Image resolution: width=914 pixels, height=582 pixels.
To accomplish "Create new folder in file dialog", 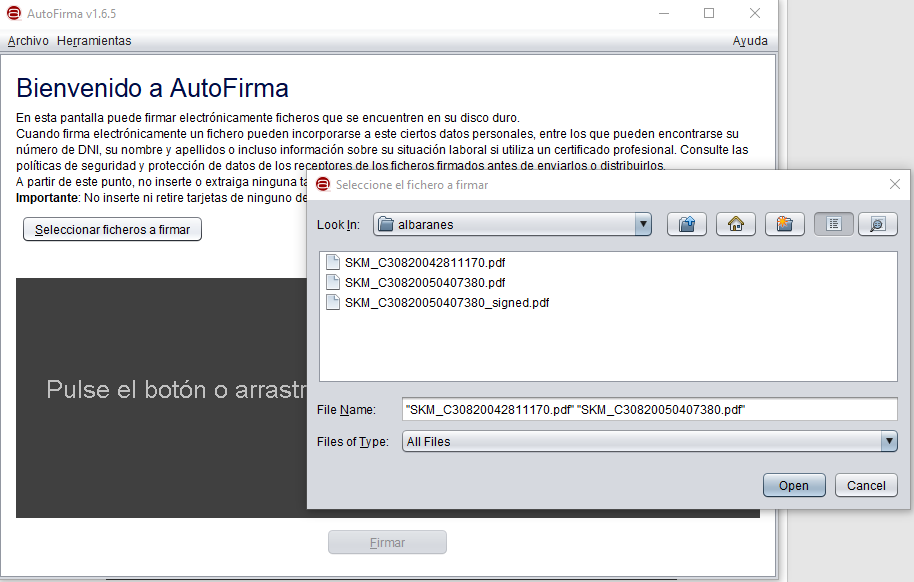I will pyautogui.click(x=785, y=225).
